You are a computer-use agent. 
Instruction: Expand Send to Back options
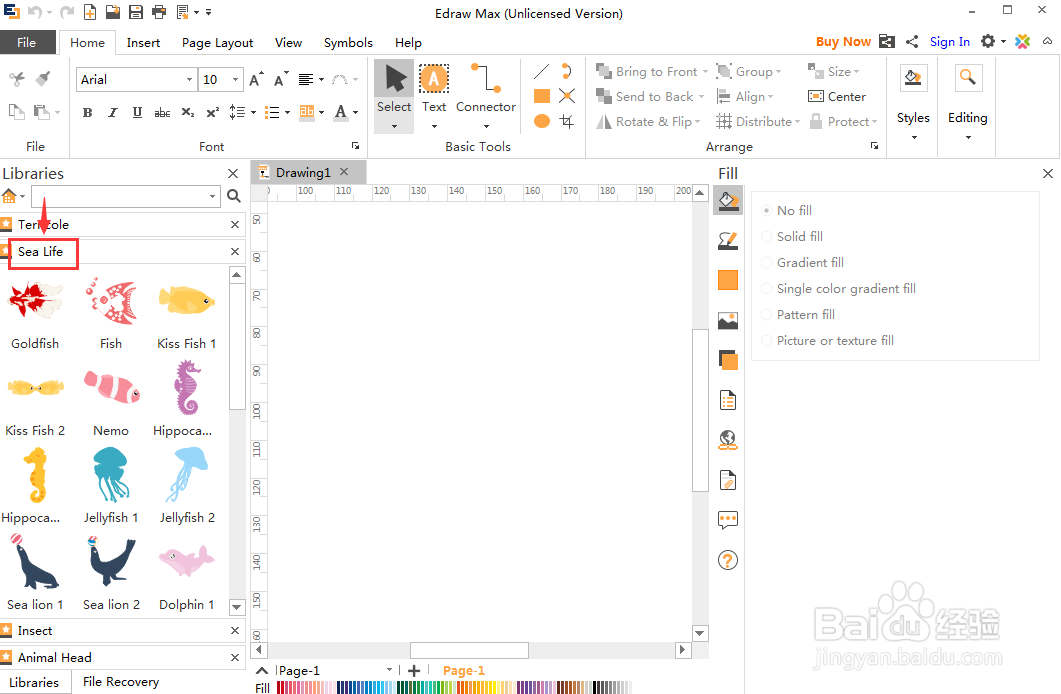pyautogui.click(x=702, y=97)
